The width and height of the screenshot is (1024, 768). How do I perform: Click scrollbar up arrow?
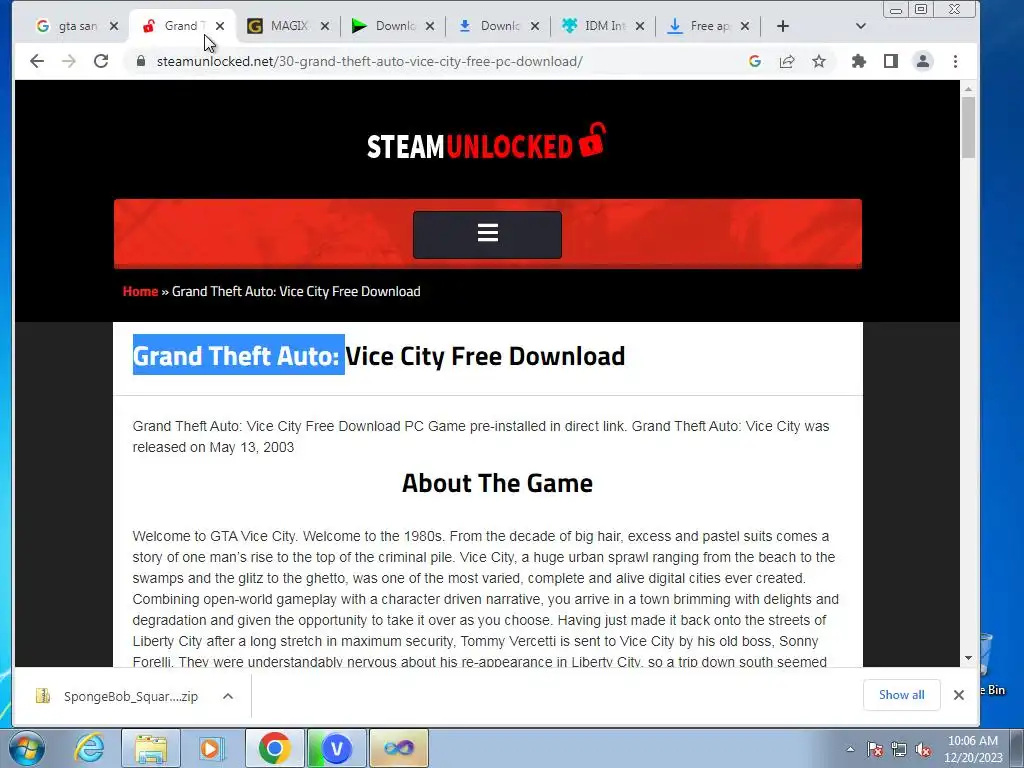coord(968,89)
